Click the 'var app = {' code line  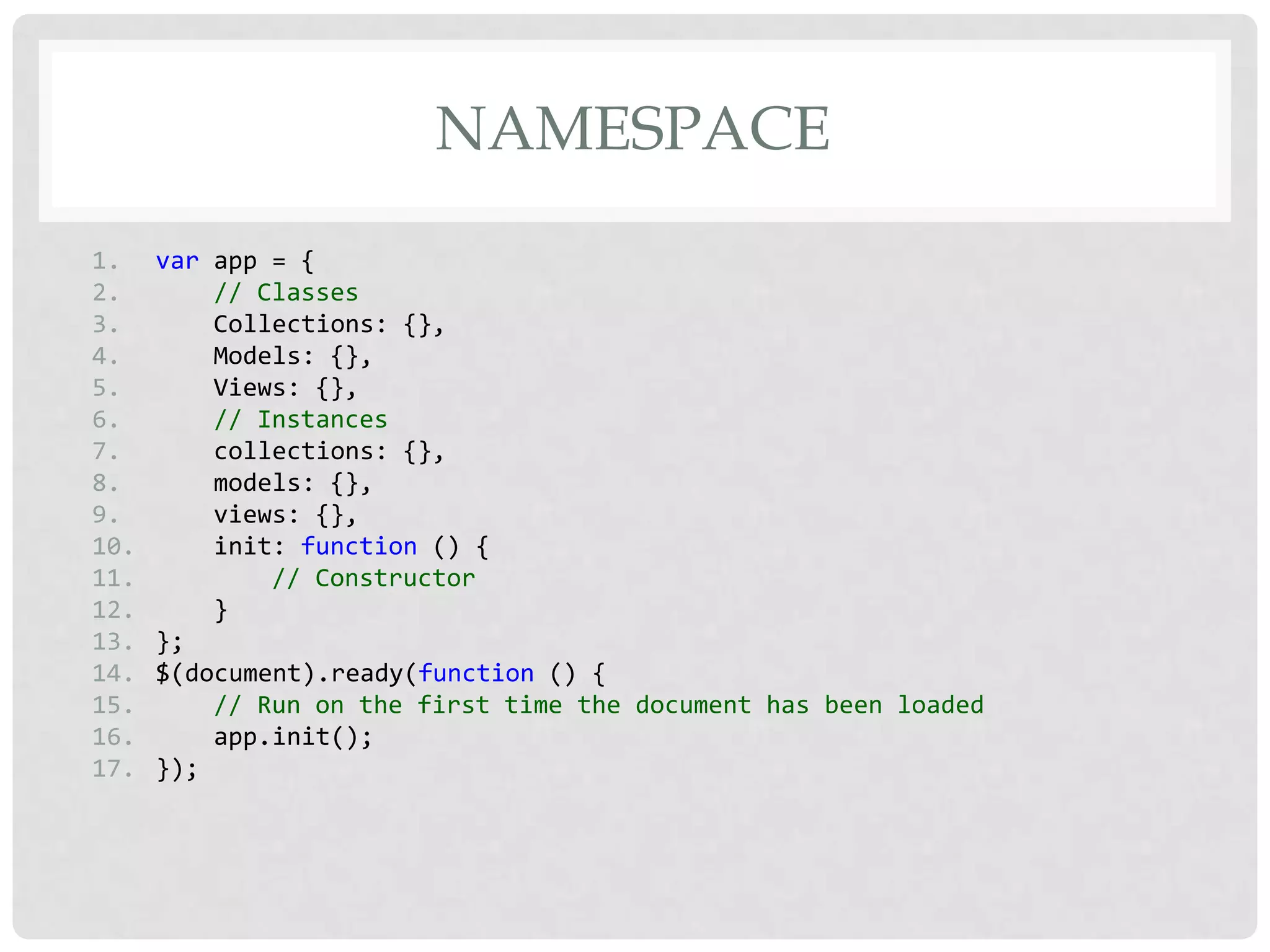pos(235,262)
